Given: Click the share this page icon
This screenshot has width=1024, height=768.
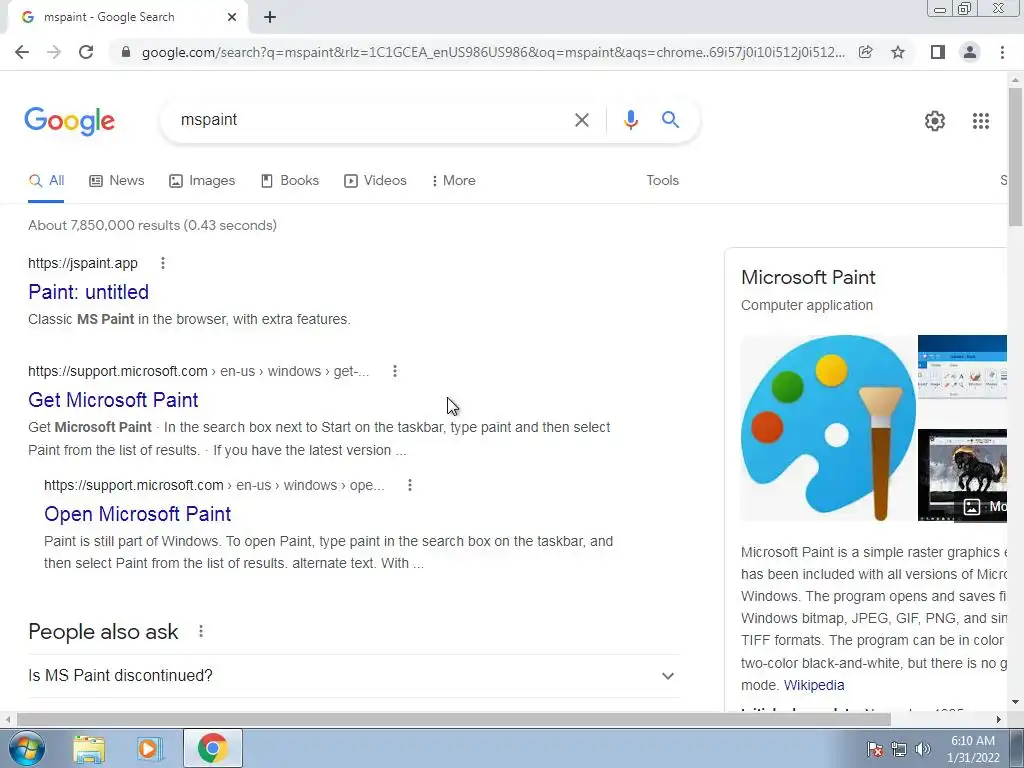Looking at the screenshot, I should [865, 52].
